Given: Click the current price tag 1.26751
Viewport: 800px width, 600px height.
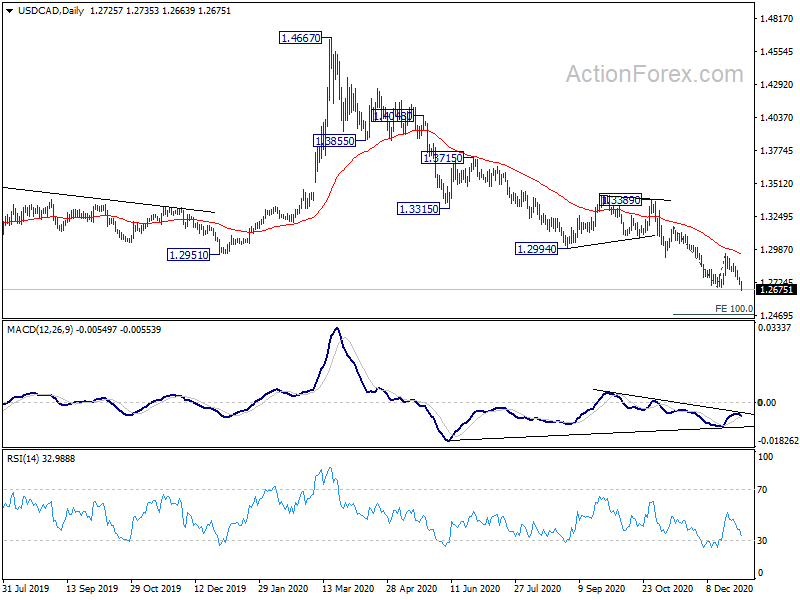Looking at the screenshot, I should (x=777, y=290).
